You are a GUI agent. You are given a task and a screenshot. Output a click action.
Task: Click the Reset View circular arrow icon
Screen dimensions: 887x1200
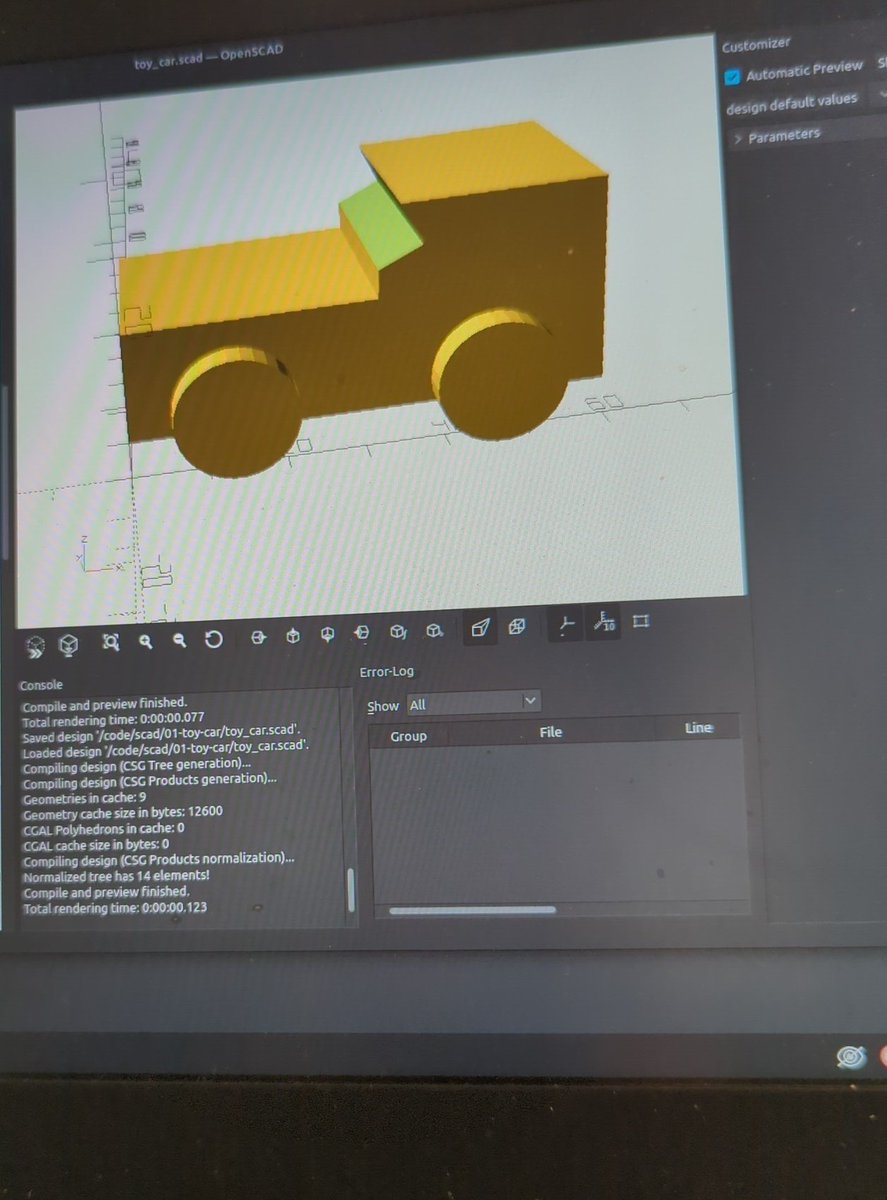point(214,638)
